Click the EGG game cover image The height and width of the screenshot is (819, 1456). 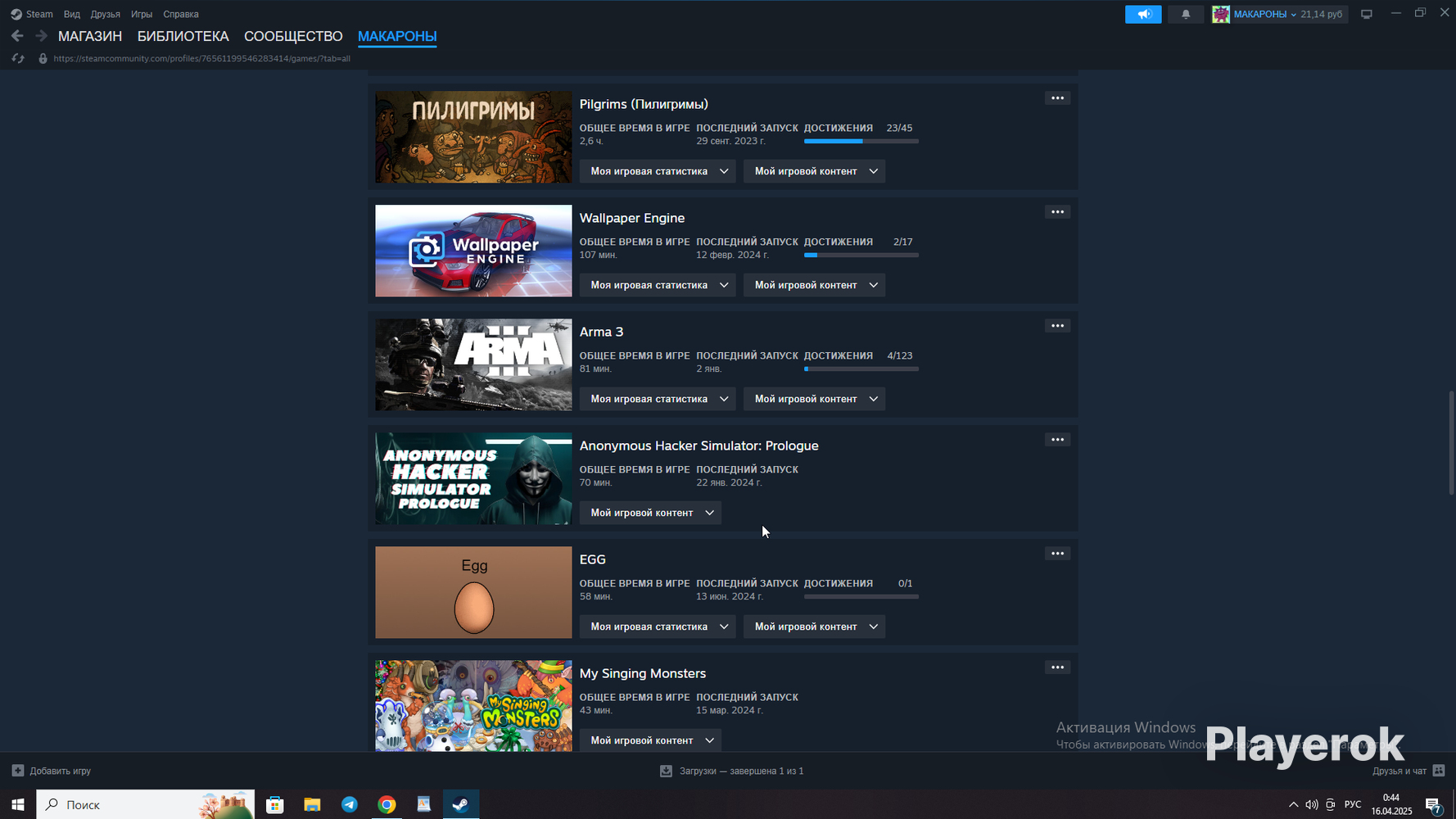tap(473, 592)
